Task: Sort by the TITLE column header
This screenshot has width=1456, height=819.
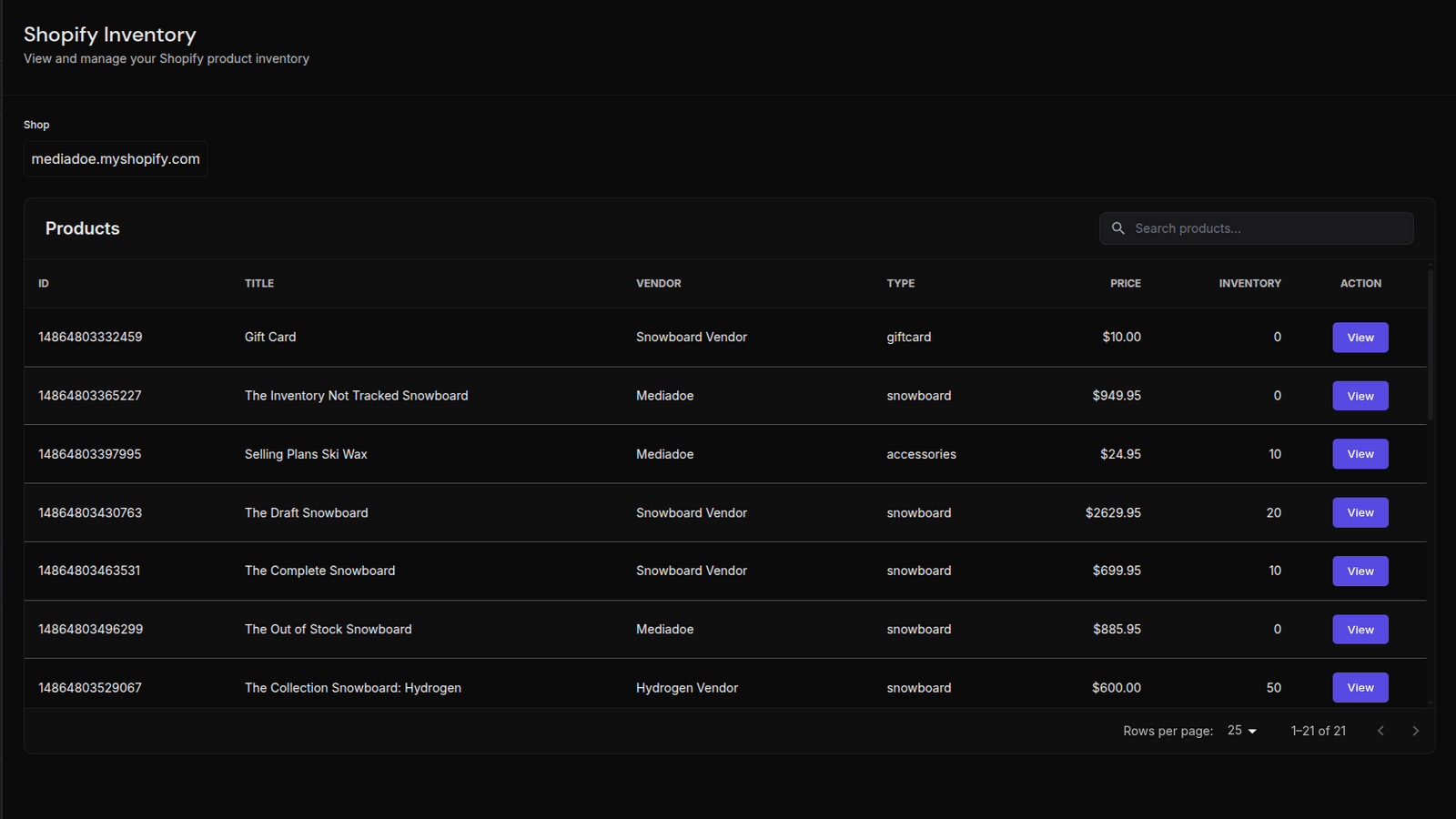Action: tap(259, 283)
